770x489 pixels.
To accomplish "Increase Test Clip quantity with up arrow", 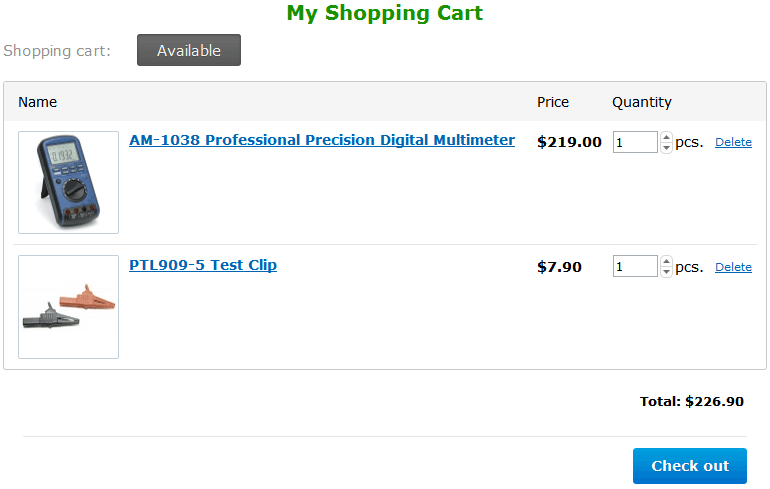I will 667,262.
